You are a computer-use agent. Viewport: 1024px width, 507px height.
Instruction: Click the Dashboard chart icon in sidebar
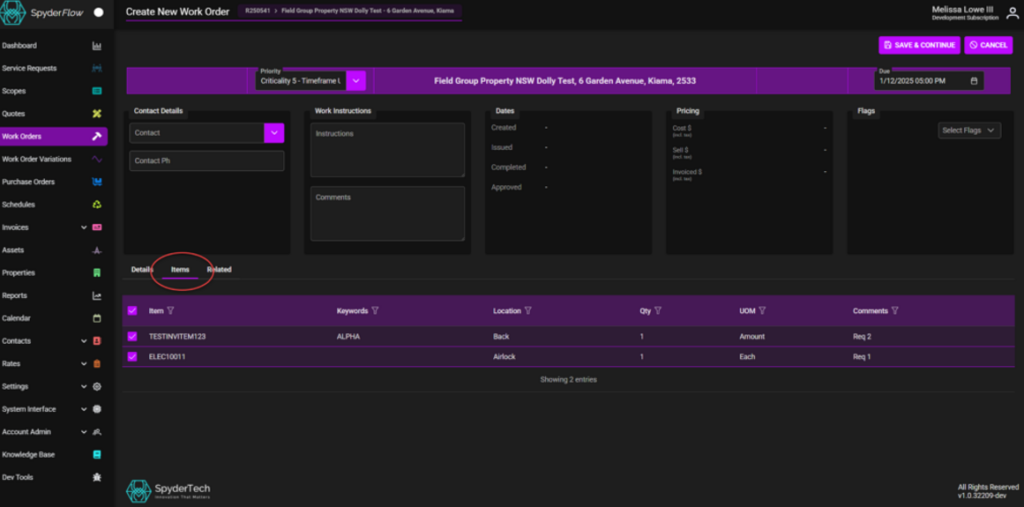(97, 46)
